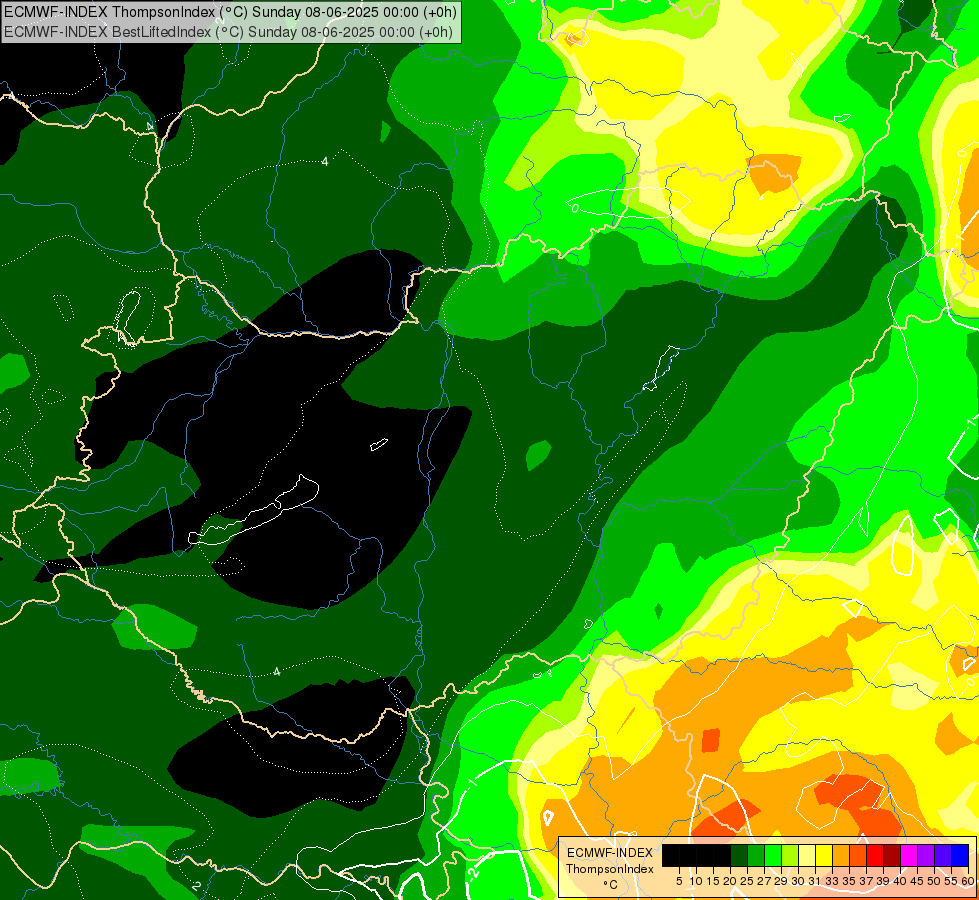
Task: Pick the indigo 50-55 legend swatch
Action: pyautogui.click(x=943, y=855)
